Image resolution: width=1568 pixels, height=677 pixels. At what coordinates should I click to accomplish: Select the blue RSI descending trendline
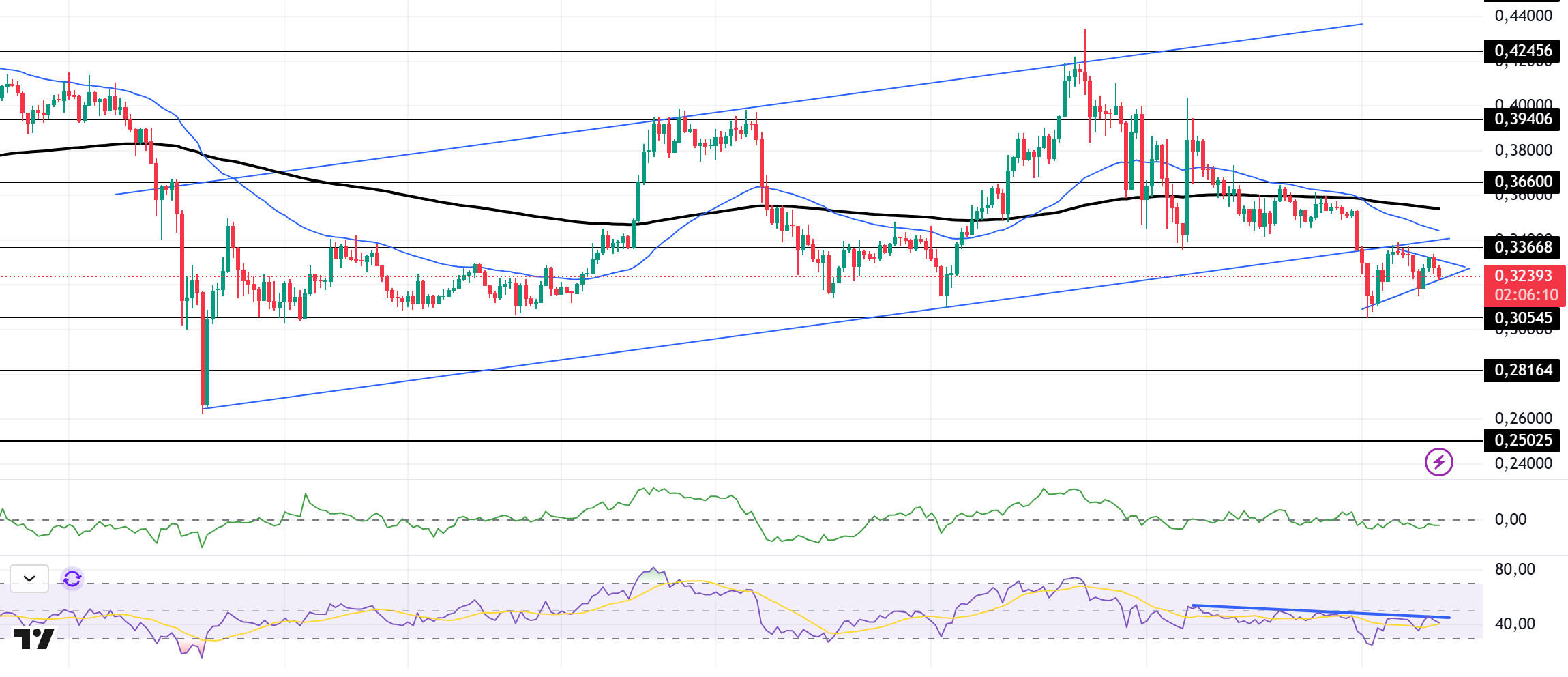[x=1320, y=611]
